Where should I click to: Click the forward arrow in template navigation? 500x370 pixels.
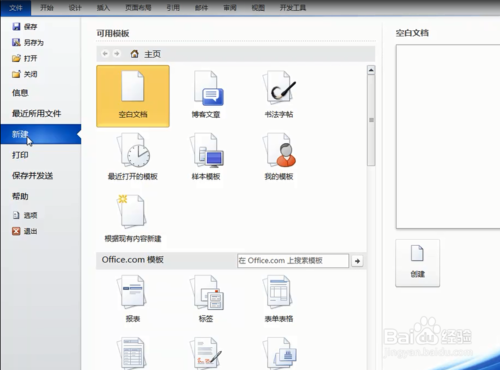click(x=117, y=54)
